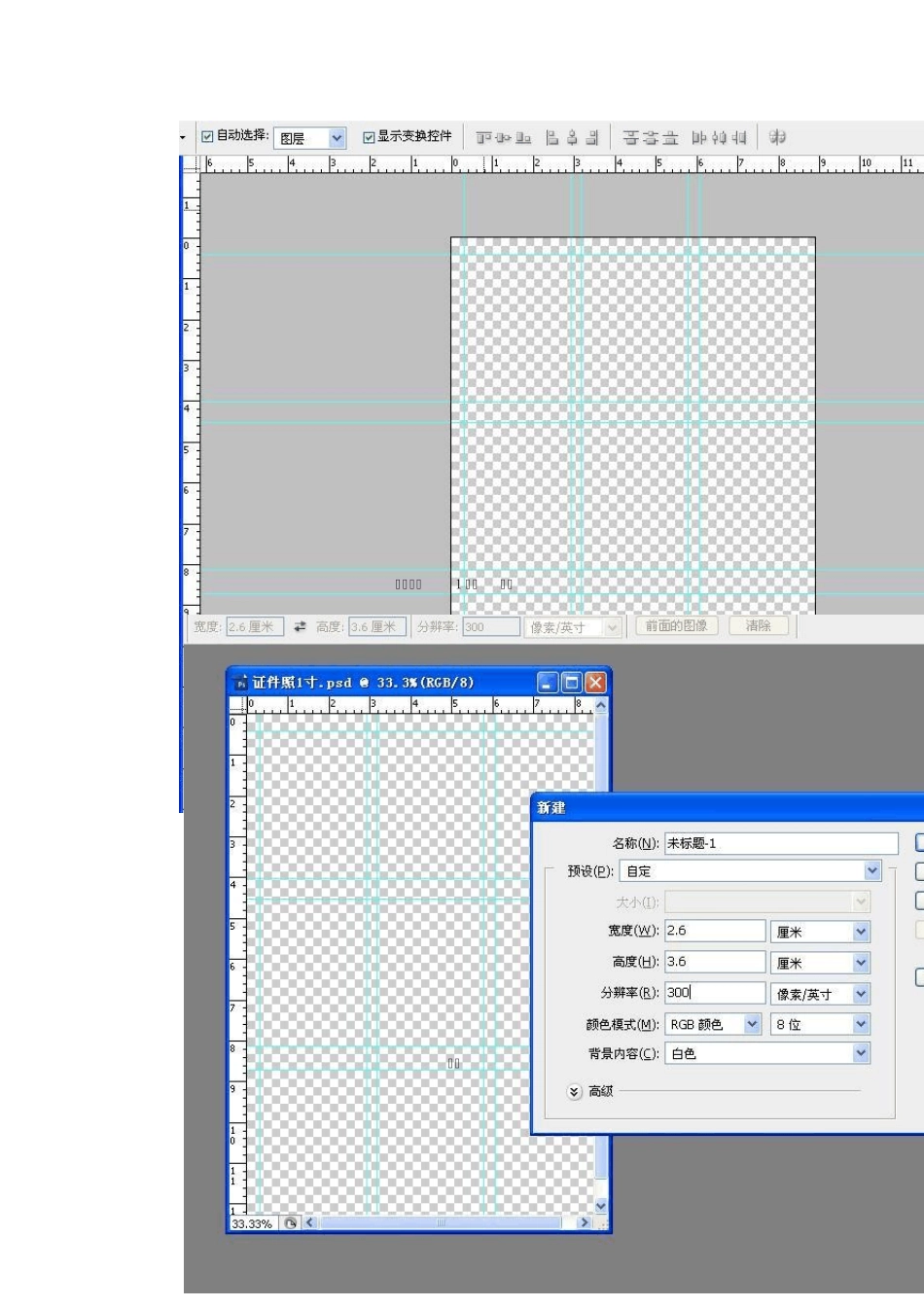The width and height of the screenshot is (924, 1307).
Task: Click the horizontal scrollbar thumb in 证件照1寸.psd window
Action: [441, 1223]
